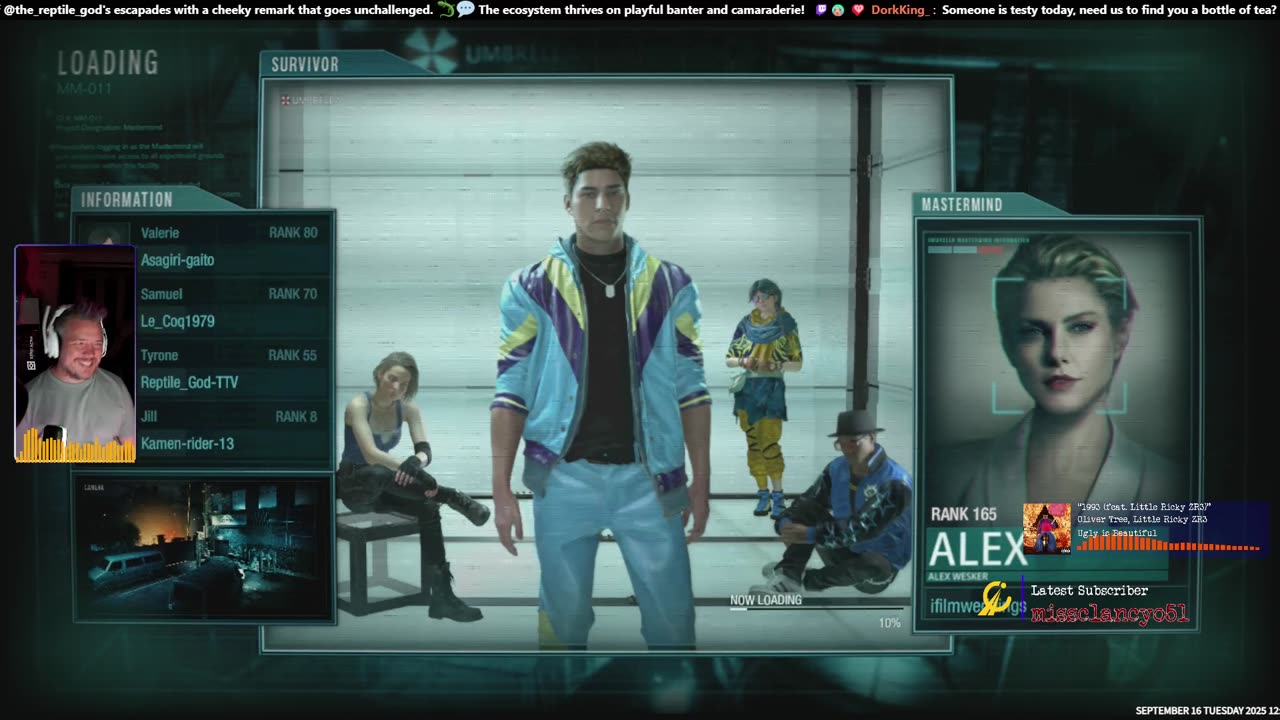The height and width of the screenshot is (720, 1280).
Task: Click the Oliver Tree album cover art
Action: [x=1047, y=527]
